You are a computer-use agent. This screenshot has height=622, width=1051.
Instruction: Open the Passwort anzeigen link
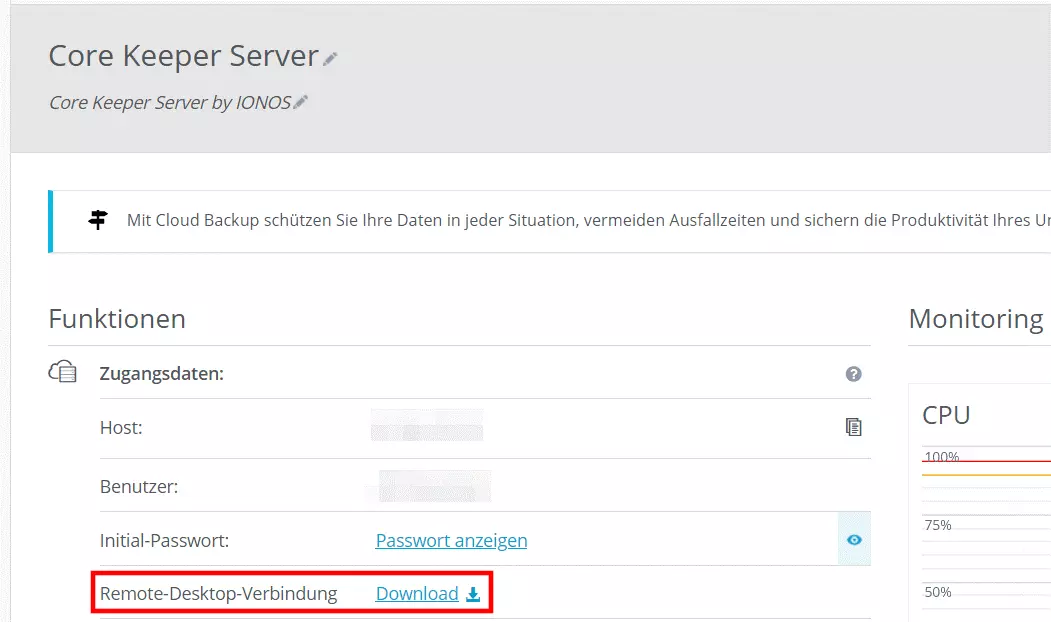pyautogui.click(x=451, y=540)
